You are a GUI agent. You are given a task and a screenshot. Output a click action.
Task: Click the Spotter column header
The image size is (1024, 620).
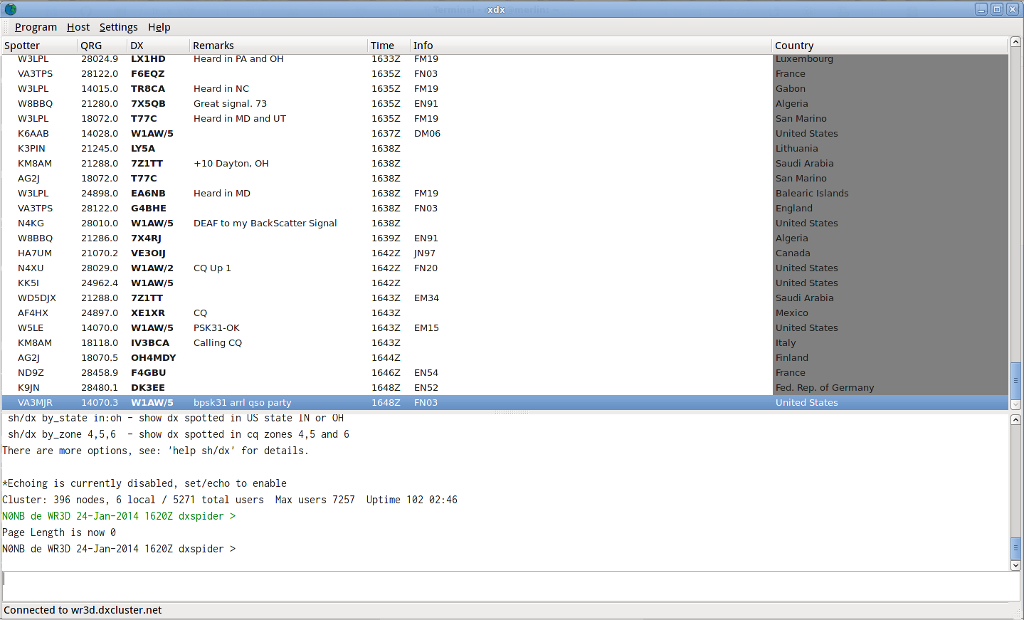click(22, 45)
